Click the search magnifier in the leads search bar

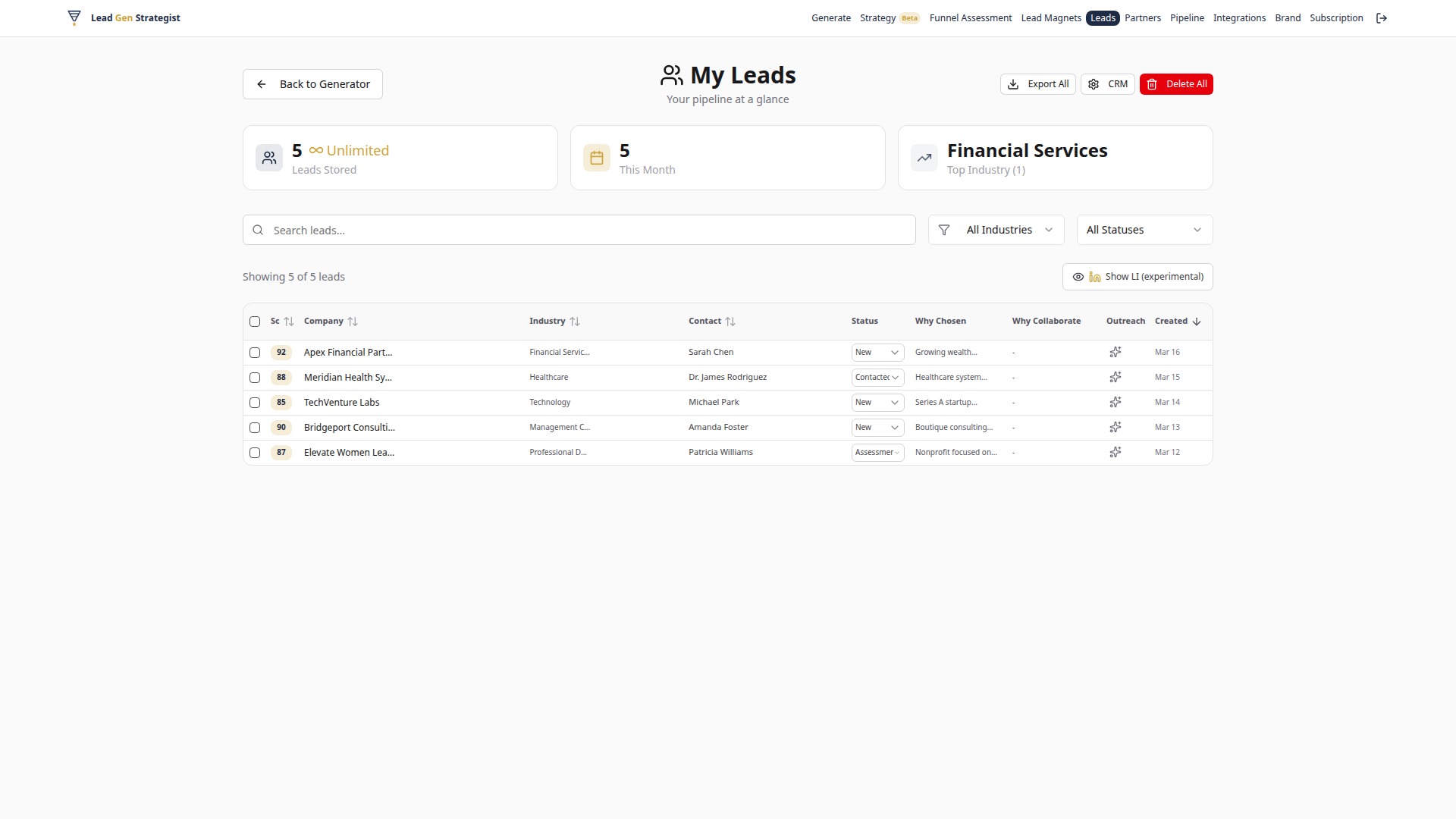tap(258, 230)
